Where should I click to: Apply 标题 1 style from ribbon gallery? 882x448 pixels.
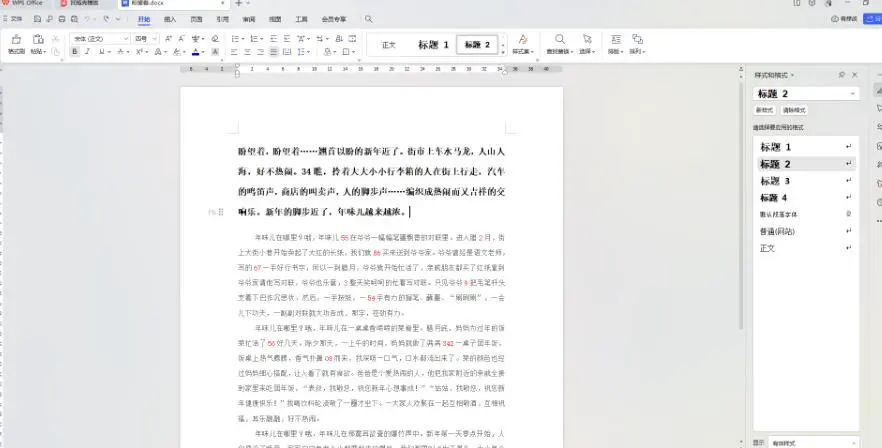[433, 45]
